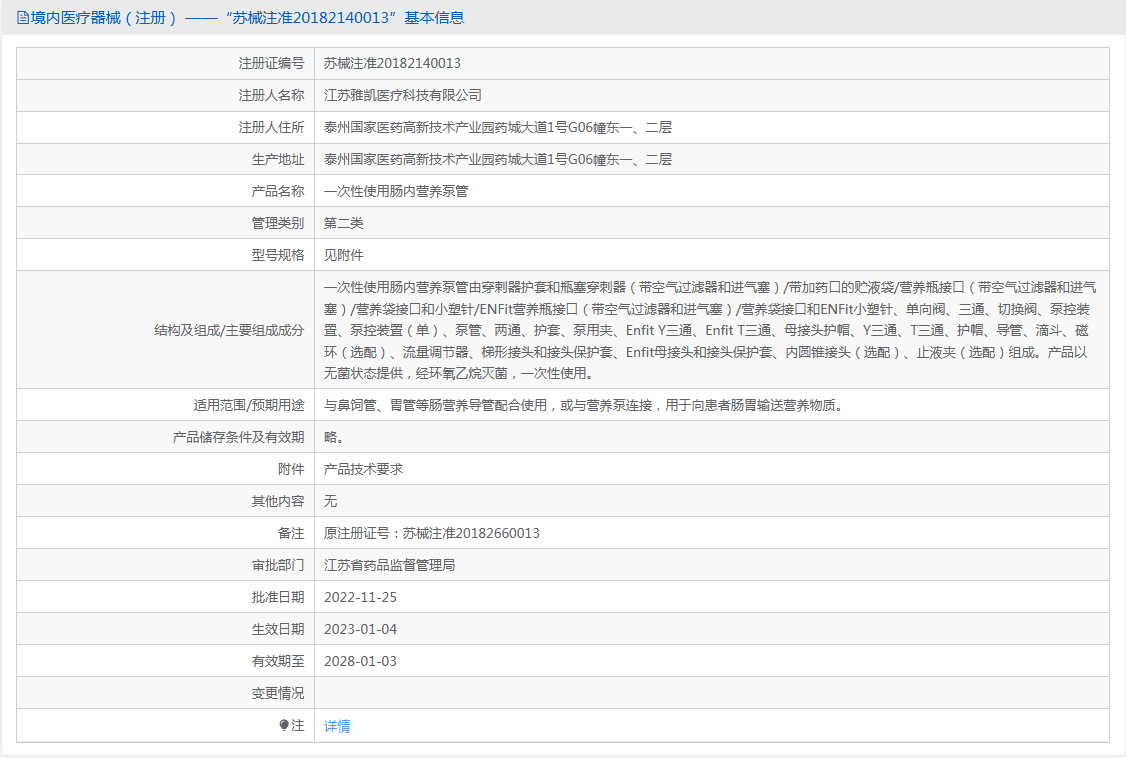Click the 产品名称 label
The image size is (1126, 758).
(278, 191)
